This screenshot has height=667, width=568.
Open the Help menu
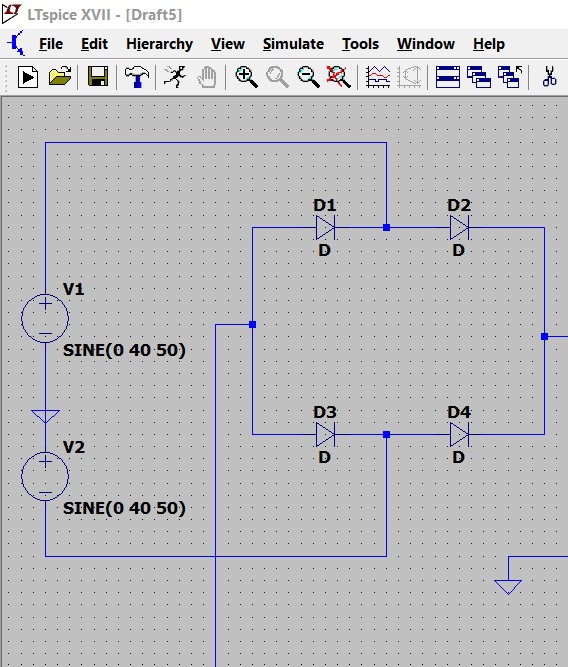(x=489, y=44)
